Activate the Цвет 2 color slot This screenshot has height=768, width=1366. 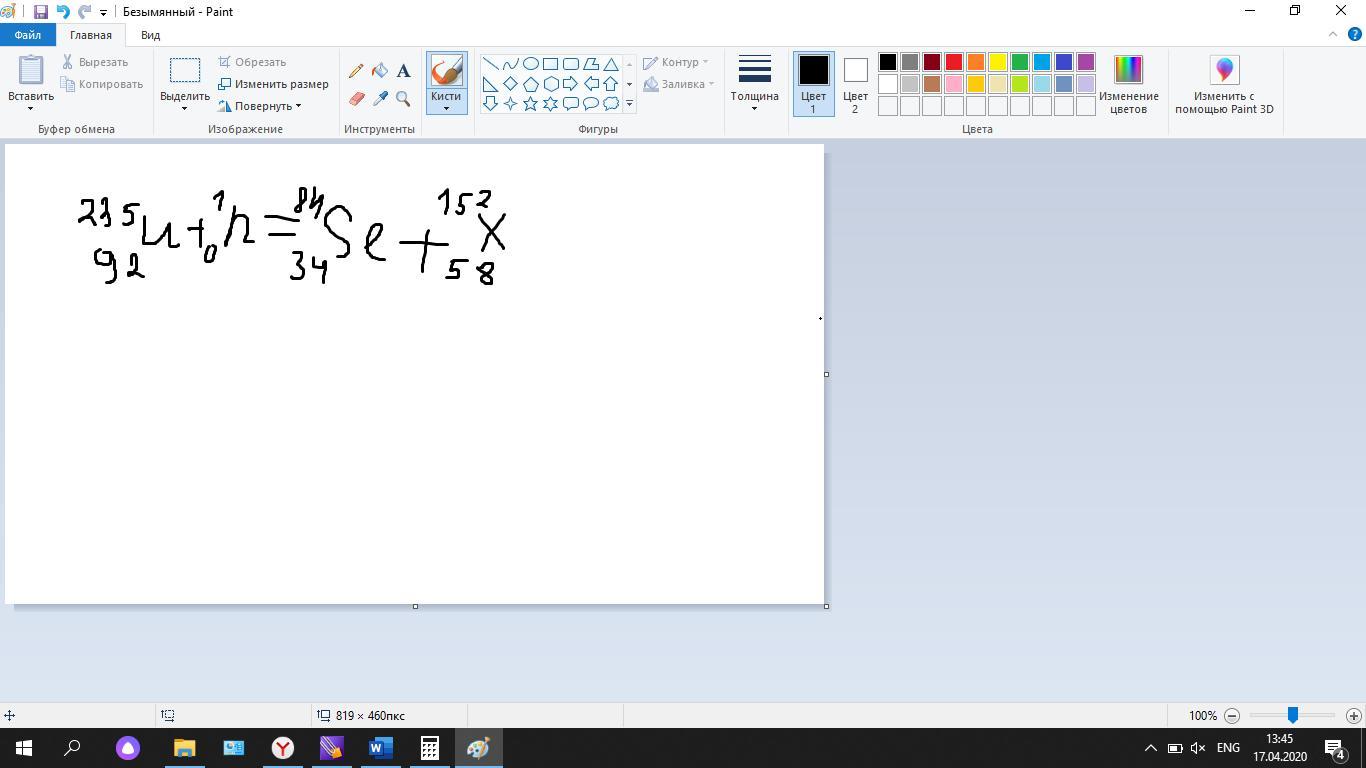click(x=855, y=84)
